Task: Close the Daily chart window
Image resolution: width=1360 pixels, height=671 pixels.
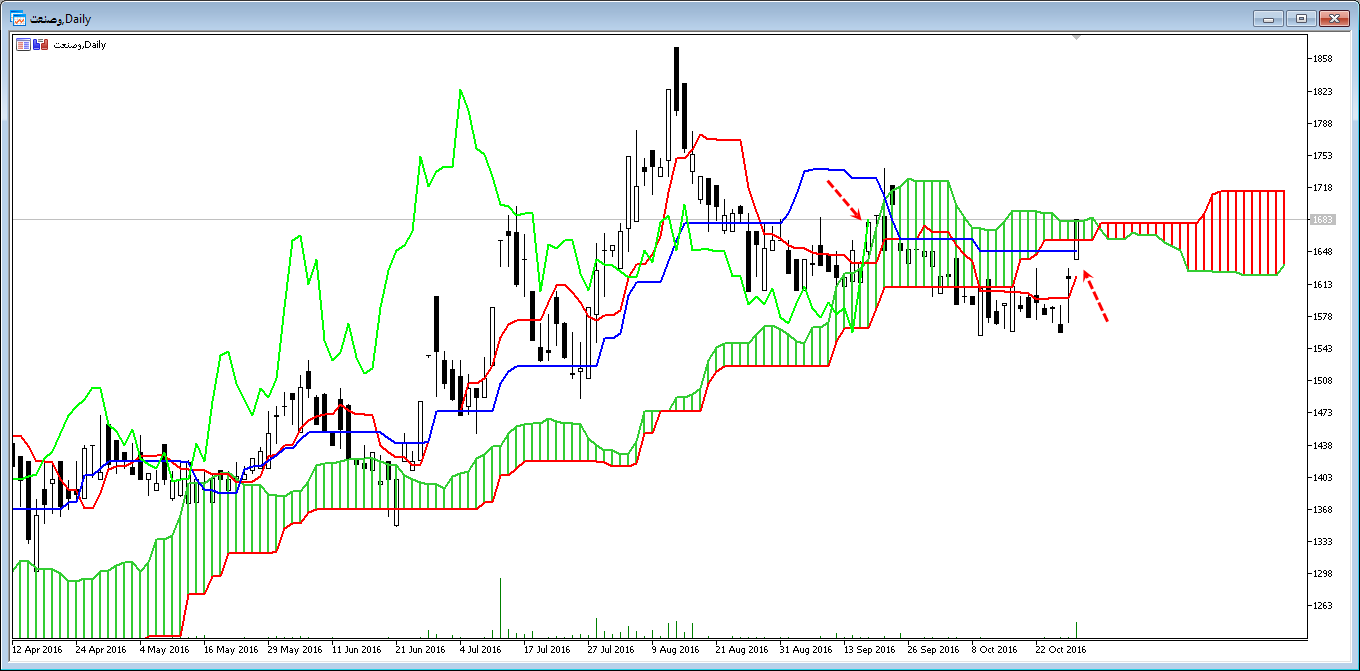Action: (1334, 18)
